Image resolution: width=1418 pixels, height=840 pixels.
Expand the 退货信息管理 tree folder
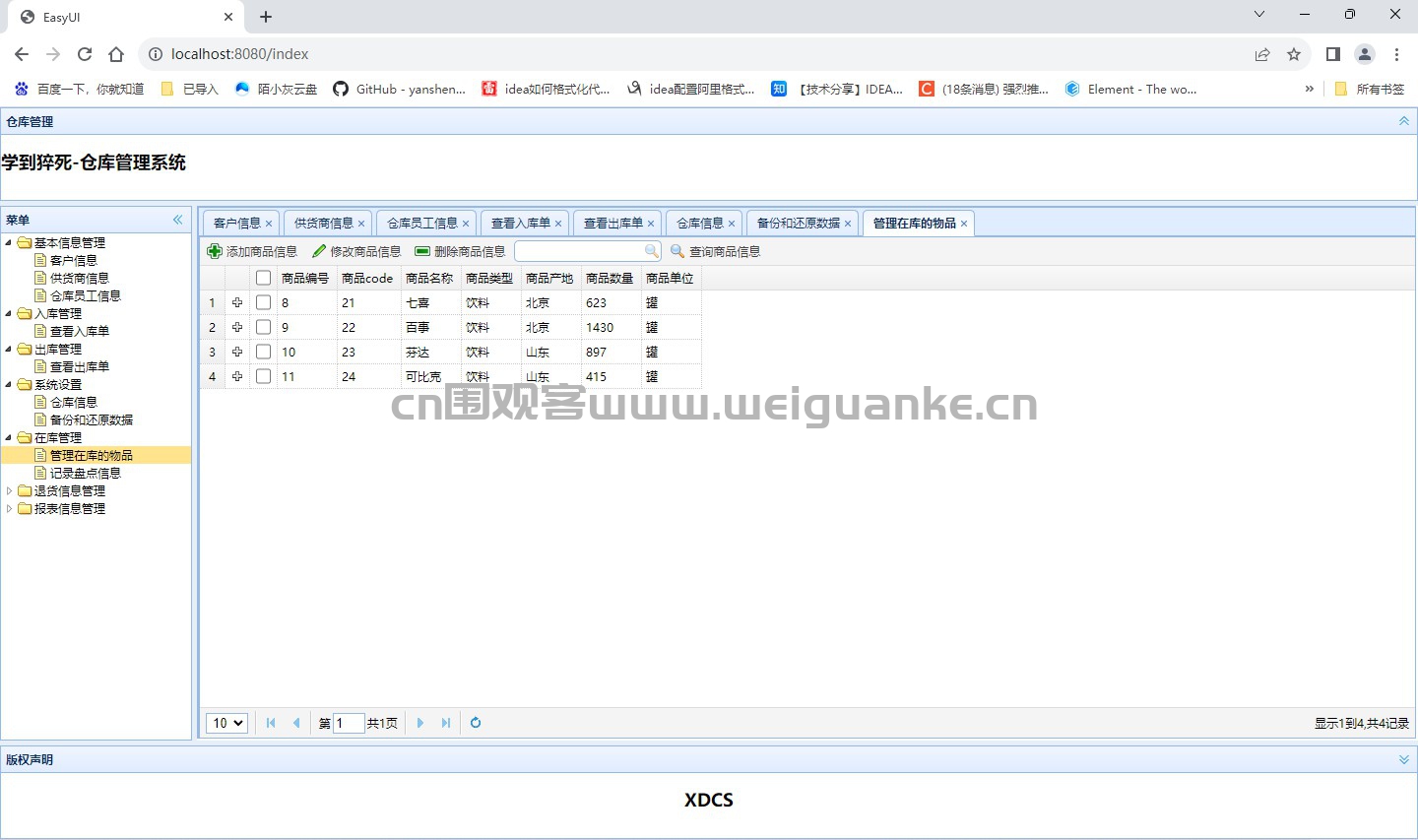coord(10,490)
